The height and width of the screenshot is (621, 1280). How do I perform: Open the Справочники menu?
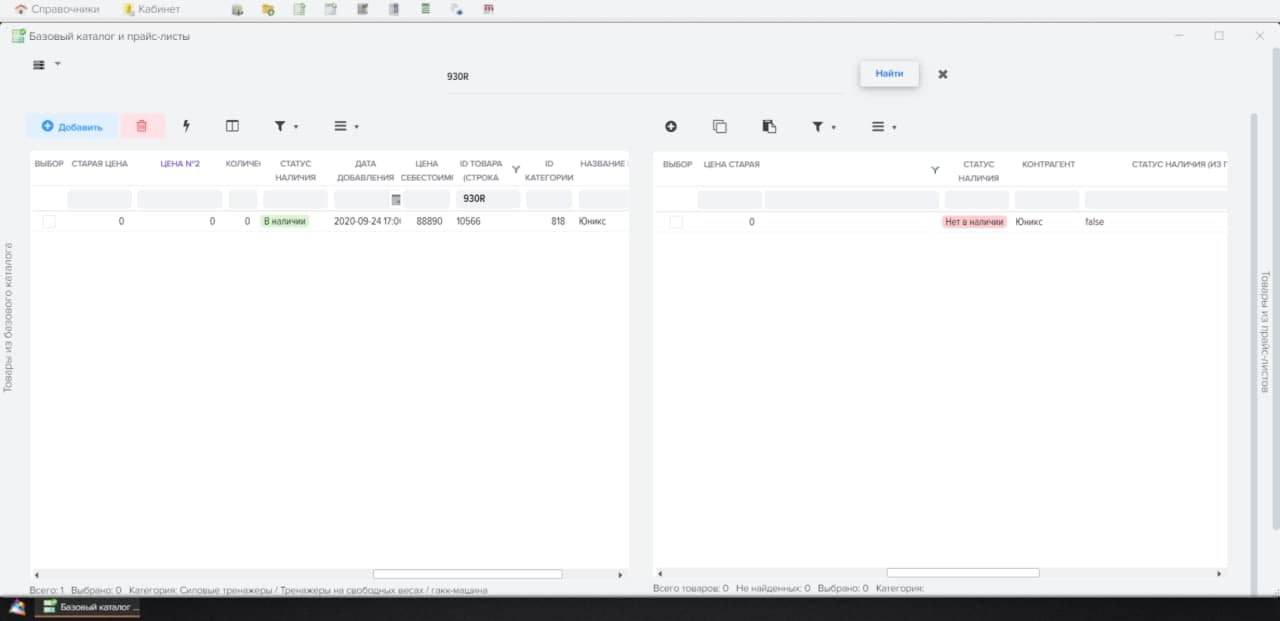pos(56,9)
